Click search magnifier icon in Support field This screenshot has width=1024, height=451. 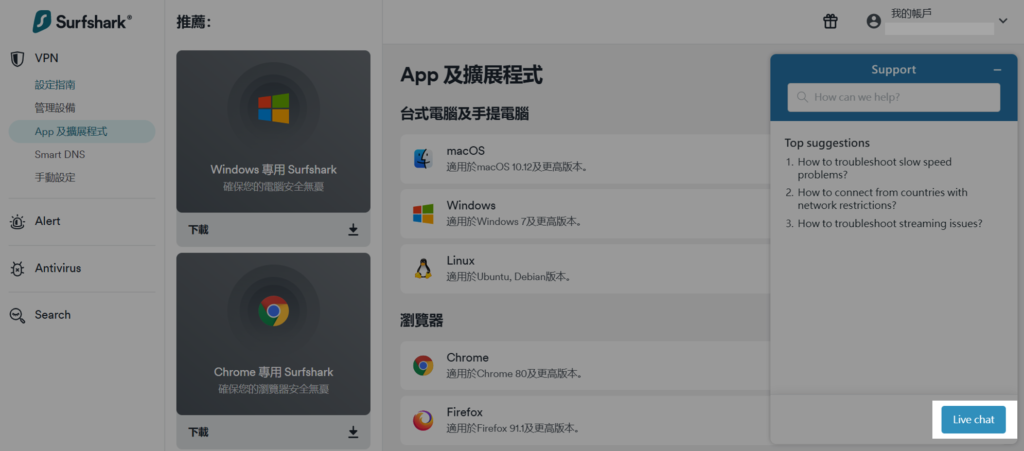tap(802, 97)
